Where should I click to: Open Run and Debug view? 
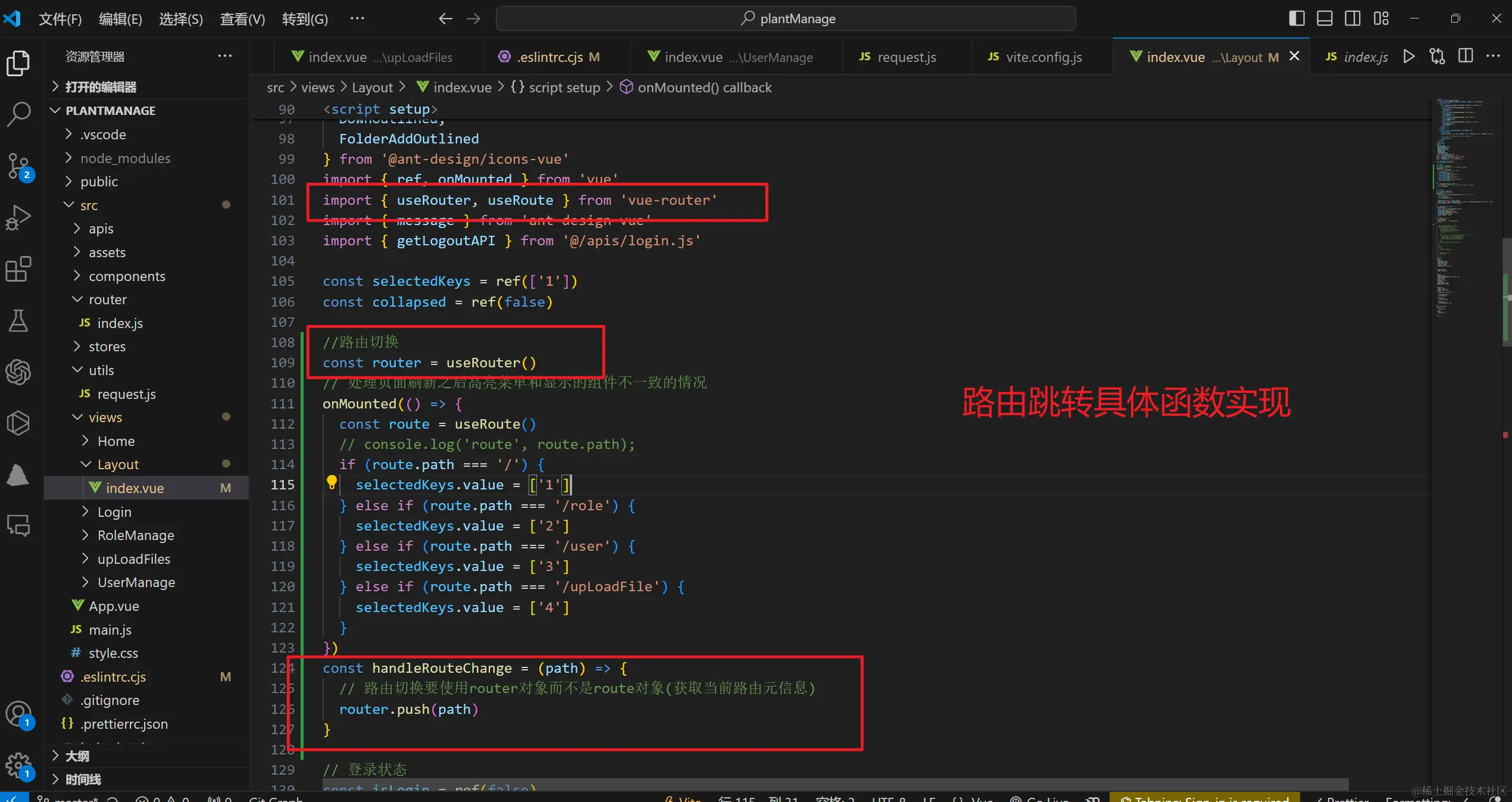[18, 217]
